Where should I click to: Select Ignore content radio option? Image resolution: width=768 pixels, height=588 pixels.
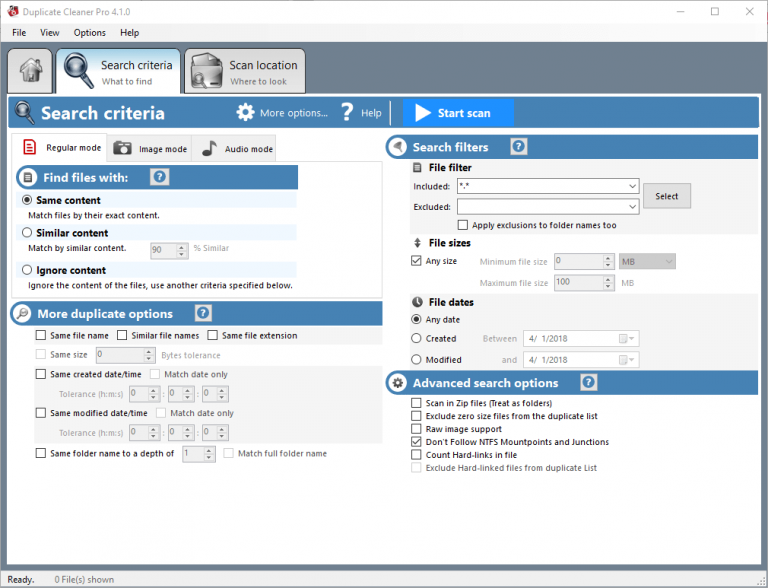(27, 270)
